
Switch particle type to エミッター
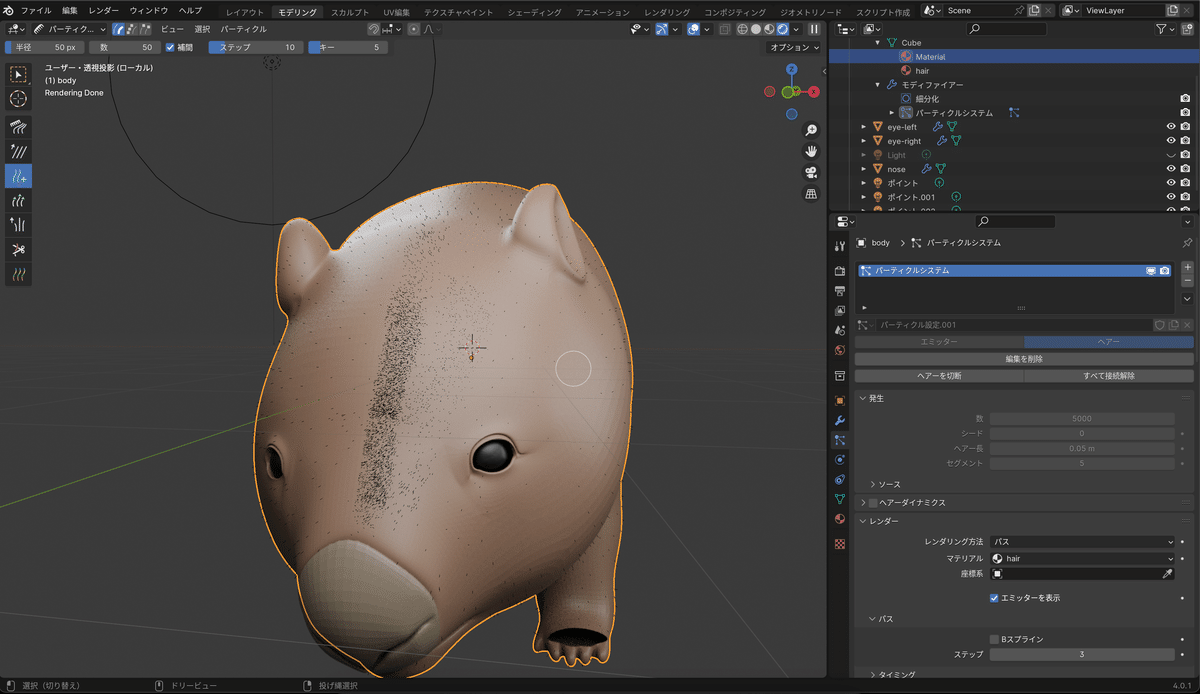pos(939,342)
